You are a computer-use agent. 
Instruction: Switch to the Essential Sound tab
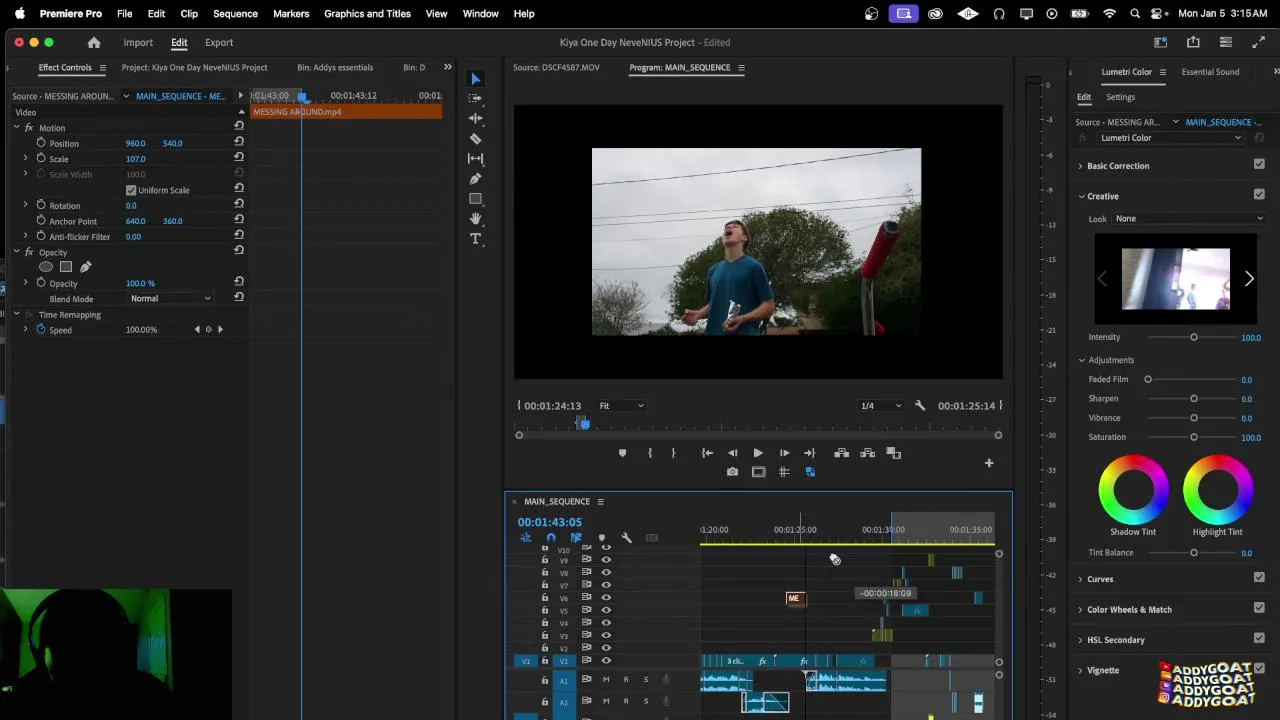click(1210, 72)
